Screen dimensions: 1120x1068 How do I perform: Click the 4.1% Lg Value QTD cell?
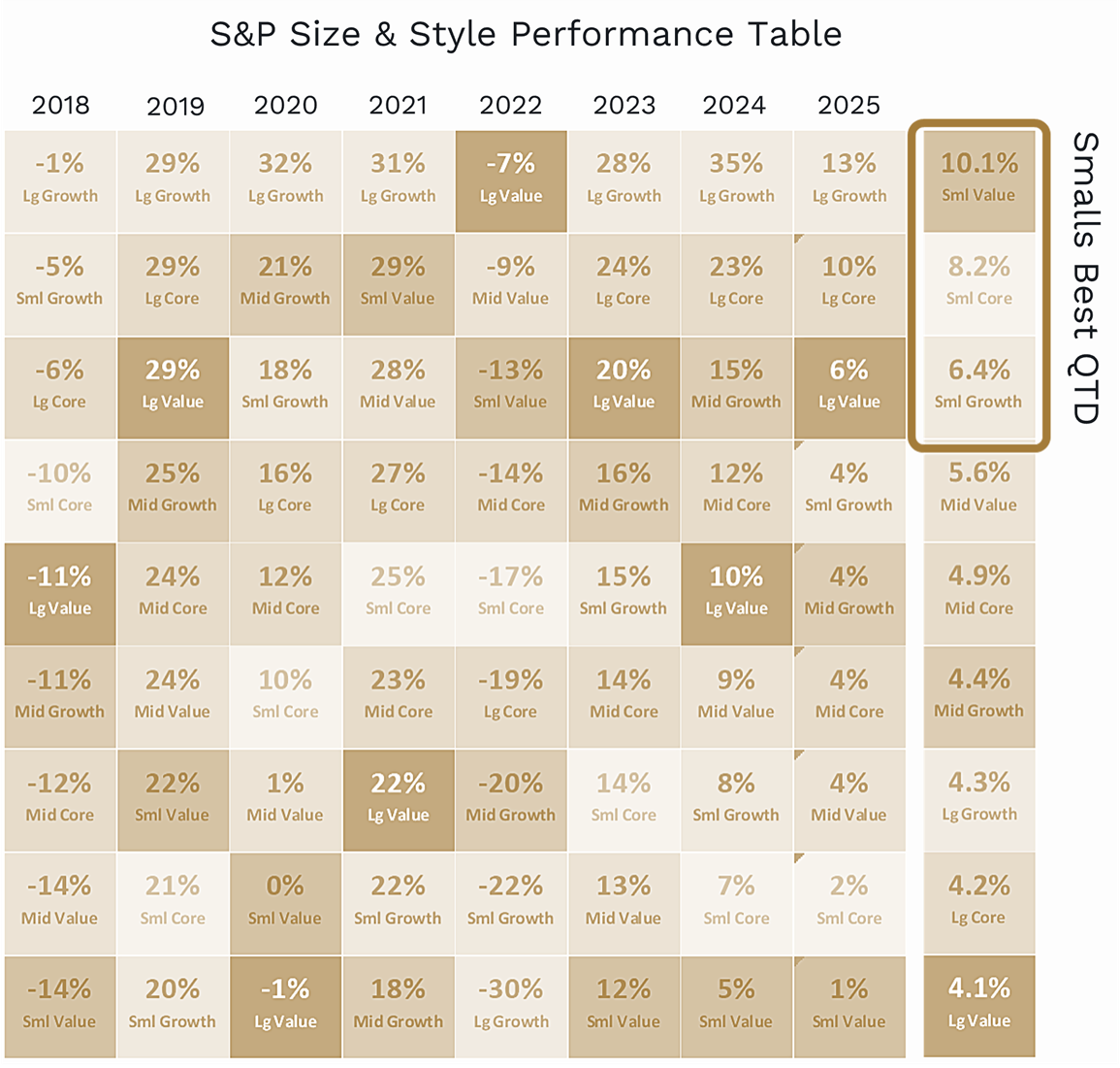979,1003
